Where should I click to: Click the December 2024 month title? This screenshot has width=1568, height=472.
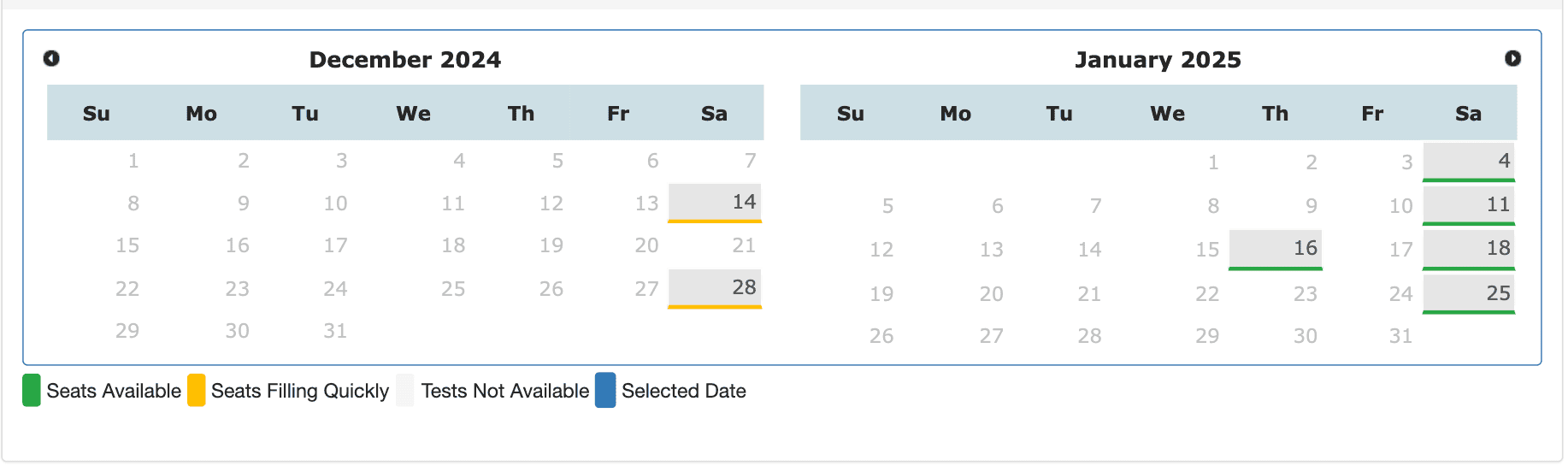click(405, 60)
